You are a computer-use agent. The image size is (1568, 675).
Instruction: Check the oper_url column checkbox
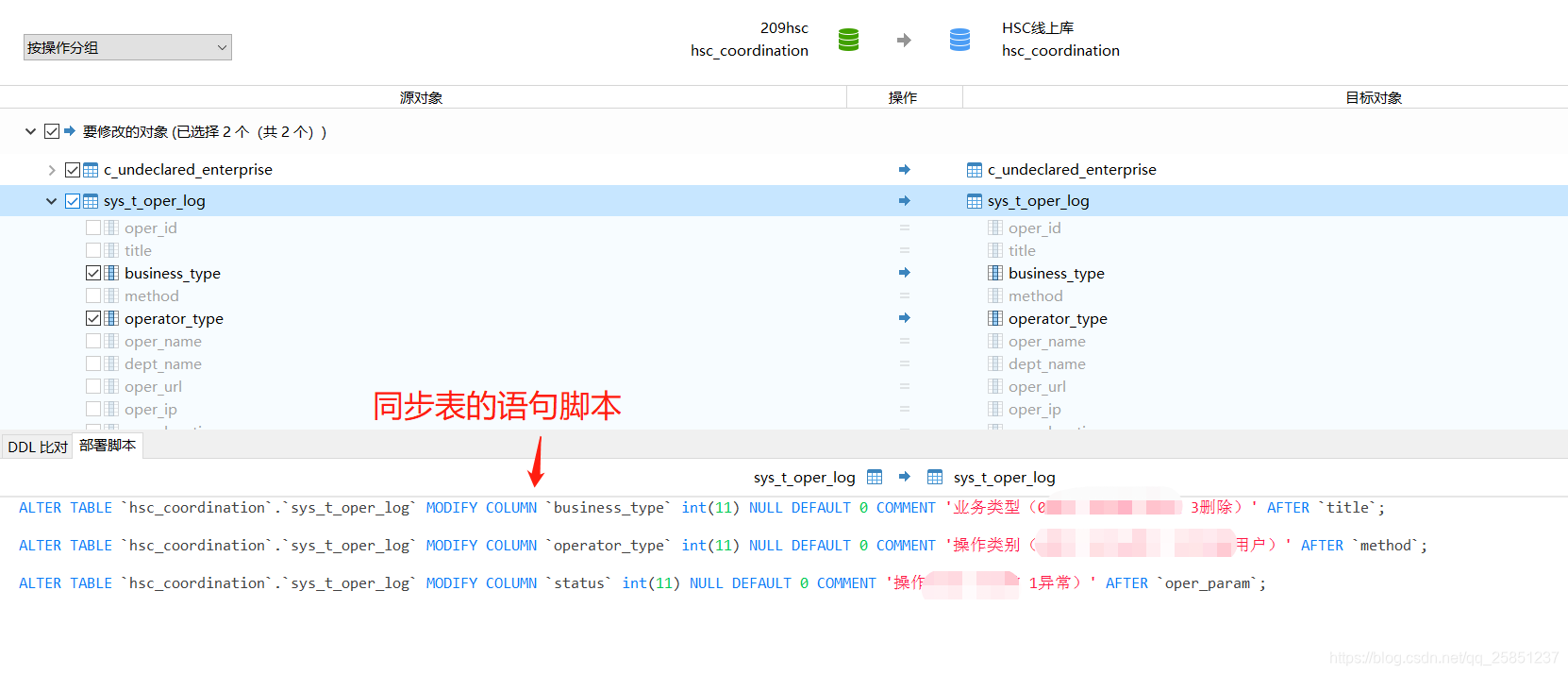tap(93, 386)
